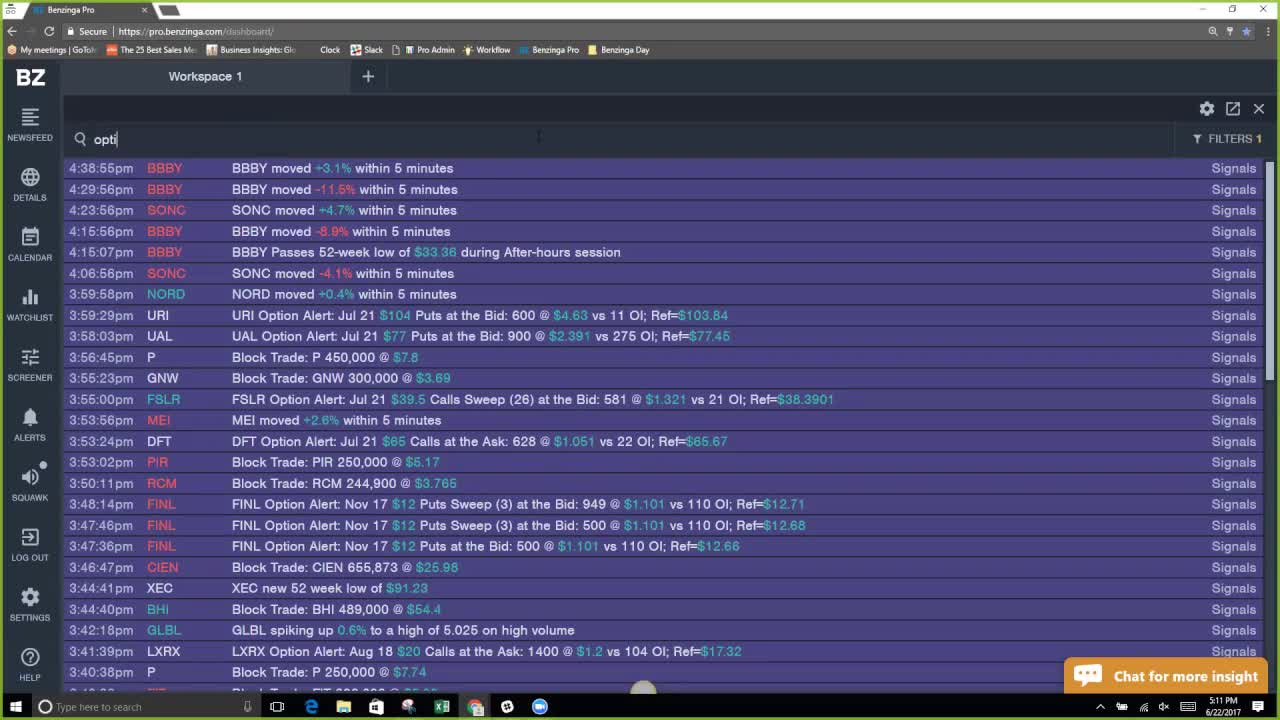Image resolution: width=1280 pixels, height=720 pixels.
Task: Open the Pro Admin bookmark
Action: [430, 50]
